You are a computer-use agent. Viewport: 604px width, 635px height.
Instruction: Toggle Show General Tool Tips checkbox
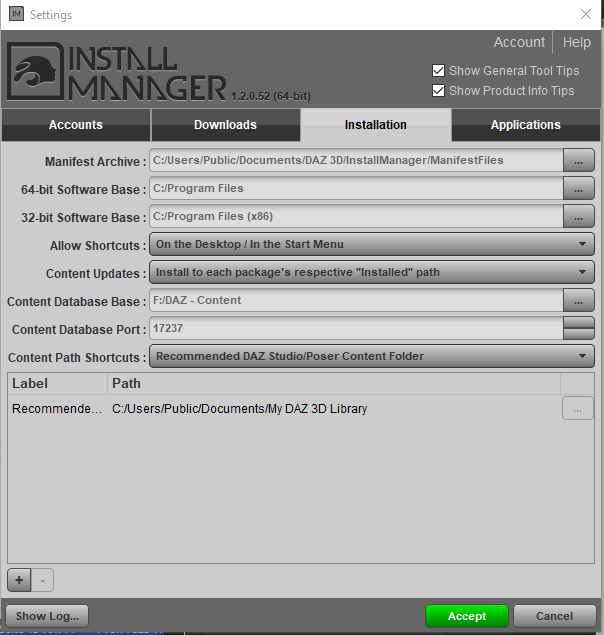[x=438, y=70]
